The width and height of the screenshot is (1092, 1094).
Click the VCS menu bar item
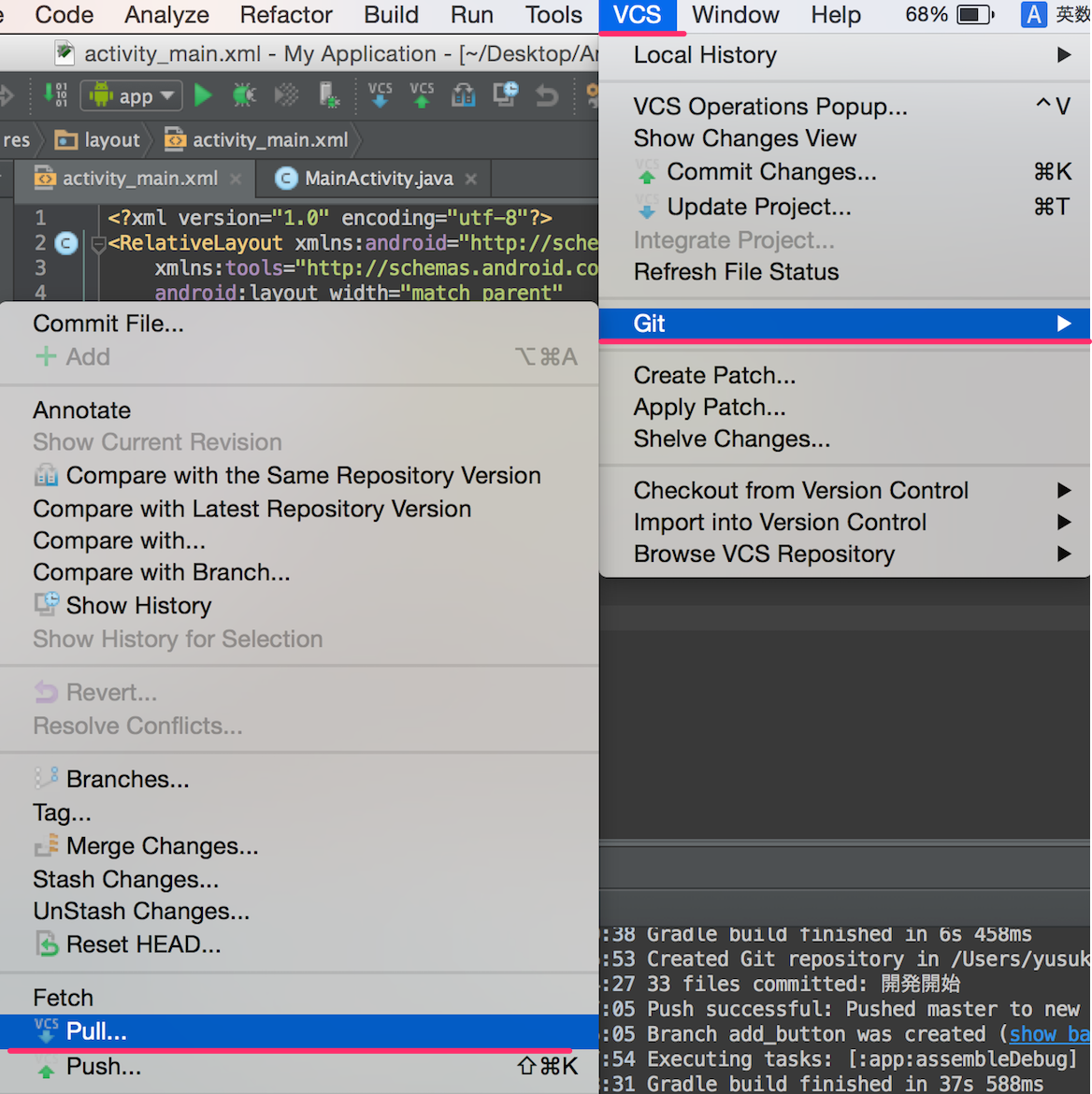(x=637, y=15)
